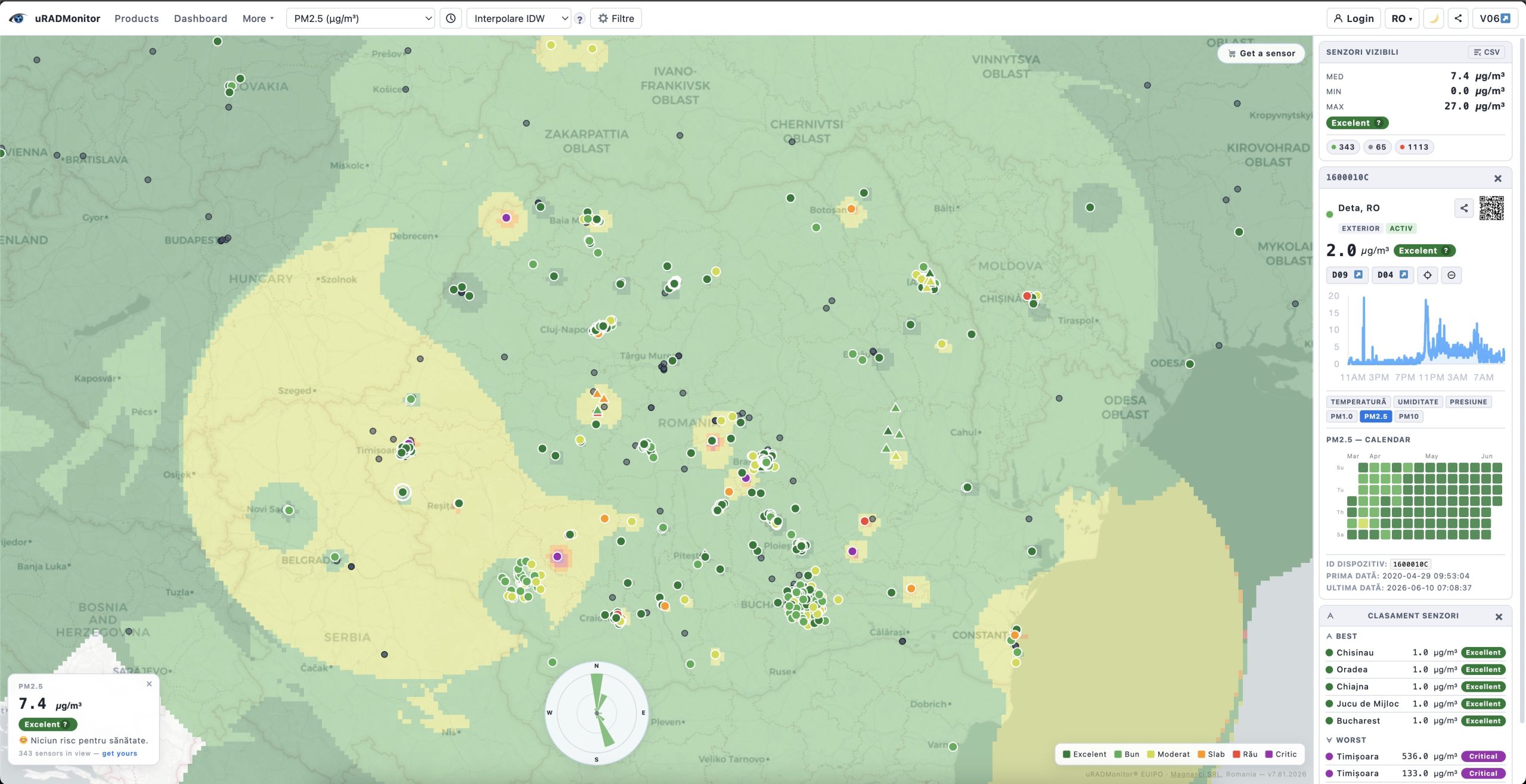Close the Clasament Senzori panel
Screen dimensions: 1526x784
(x=1499, y=617)
